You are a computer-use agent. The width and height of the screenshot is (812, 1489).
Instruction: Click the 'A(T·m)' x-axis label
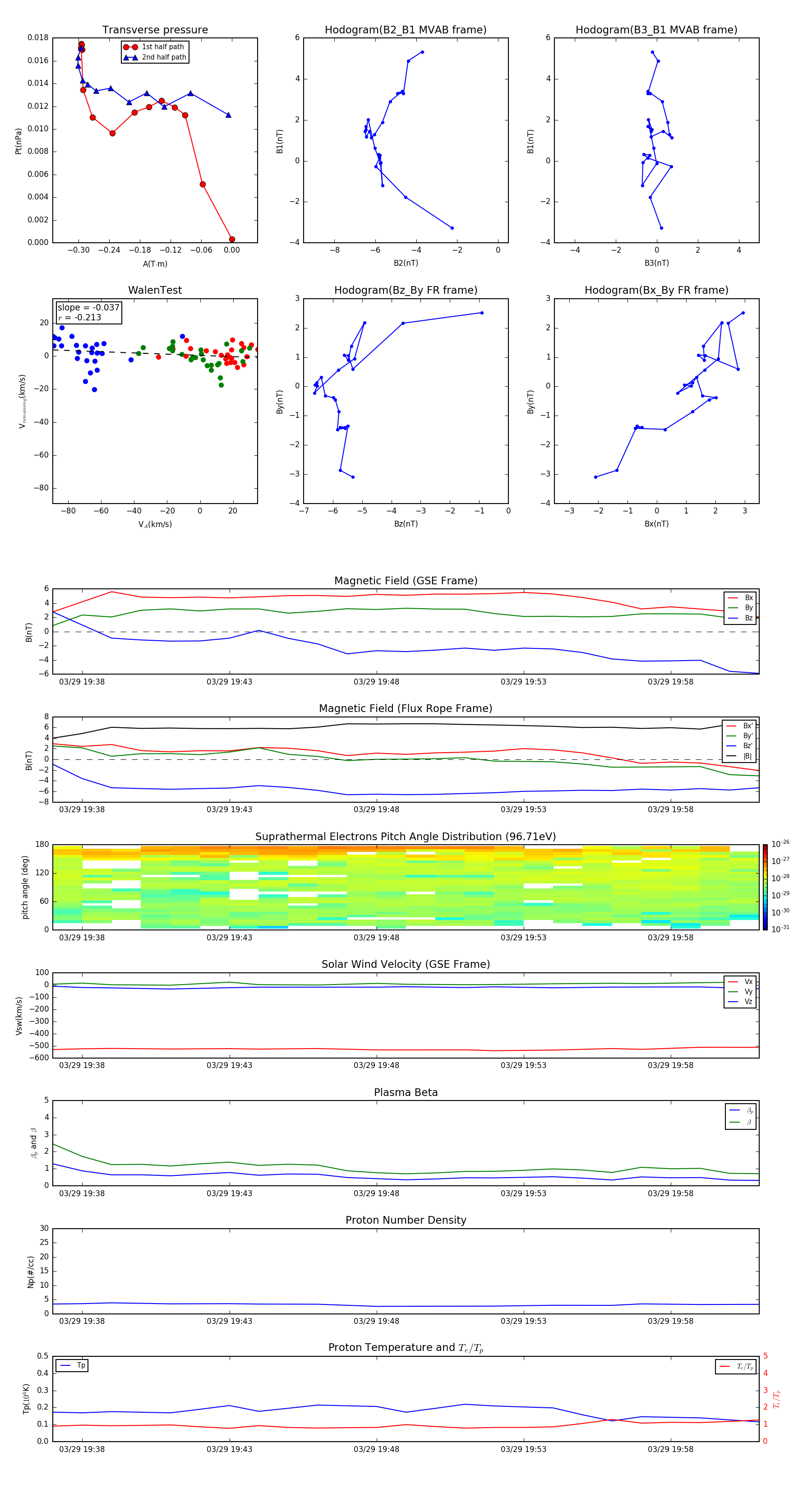click(155, 264)
